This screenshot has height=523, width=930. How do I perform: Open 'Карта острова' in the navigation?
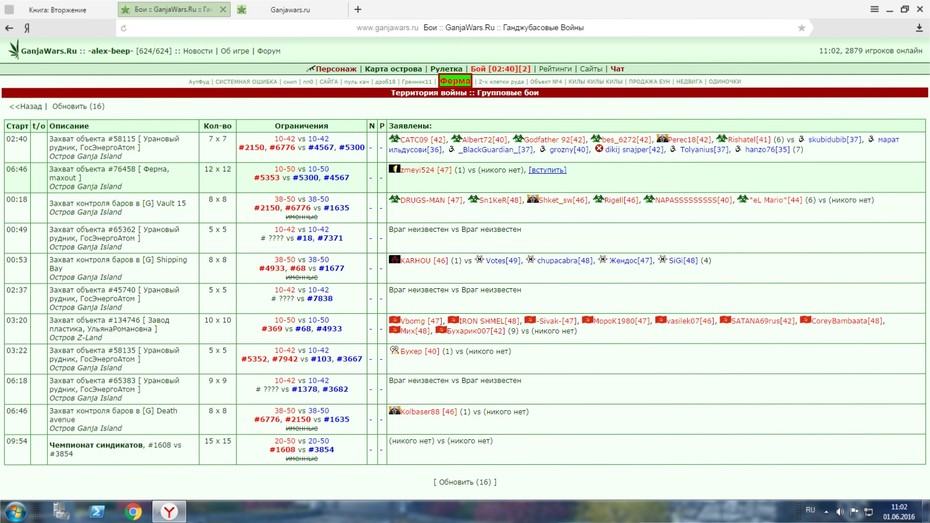[x=393, y=69]
